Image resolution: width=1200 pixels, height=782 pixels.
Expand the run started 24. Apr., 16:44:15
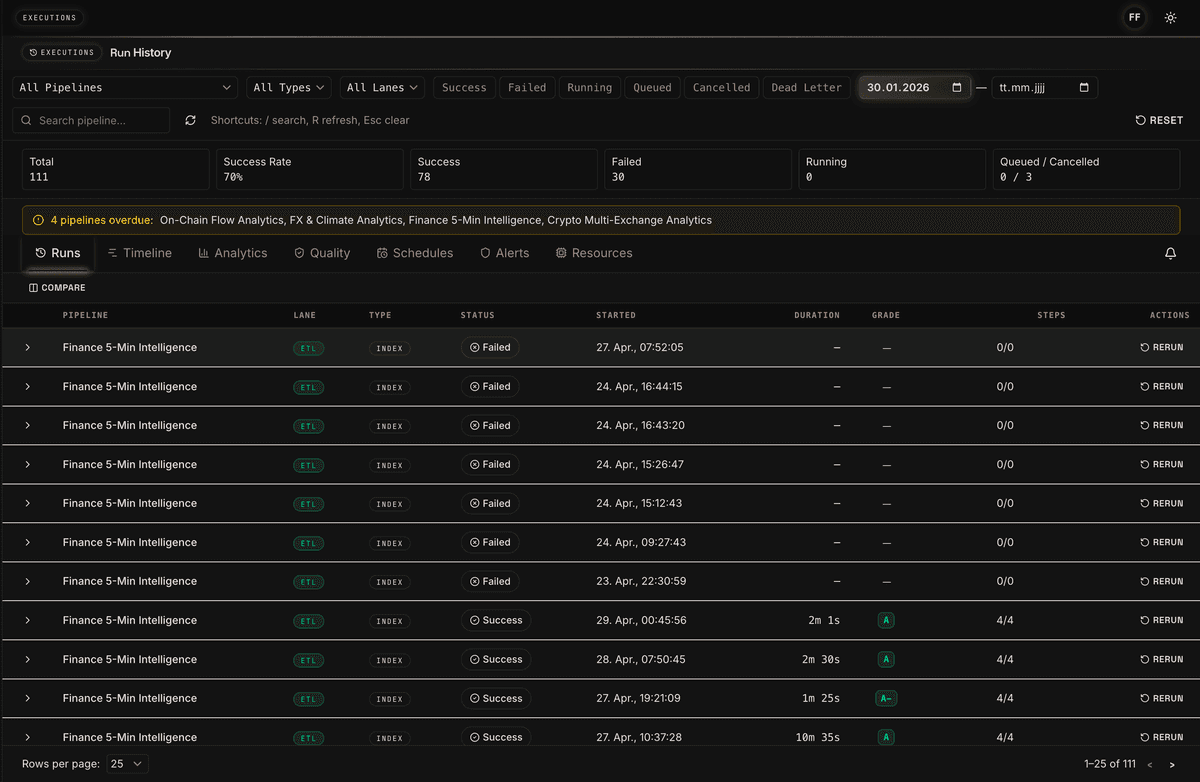click(x=28, y=387)
